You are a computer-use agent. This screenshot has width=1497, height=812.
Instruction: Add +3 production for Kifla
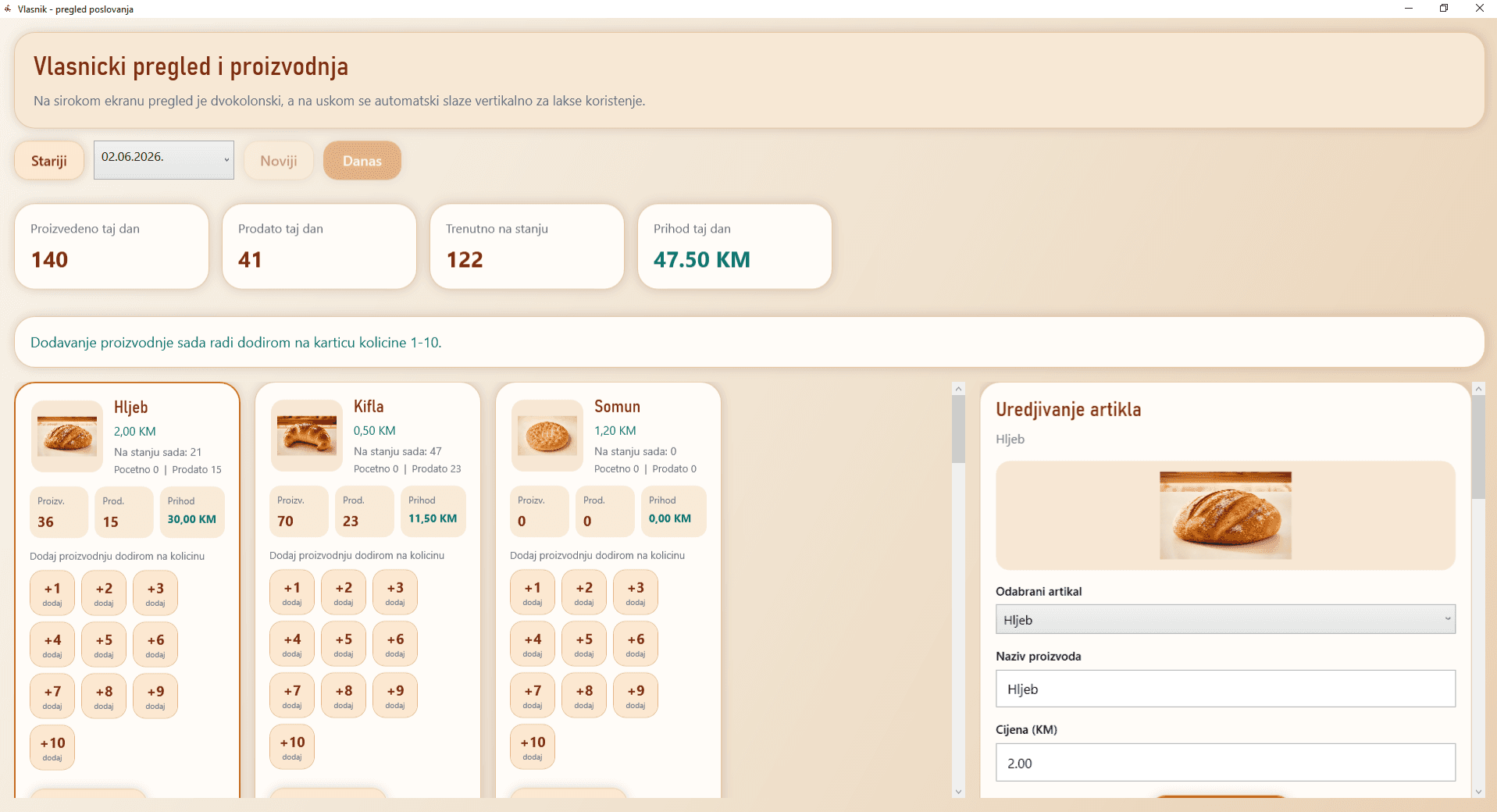point(395,593)
